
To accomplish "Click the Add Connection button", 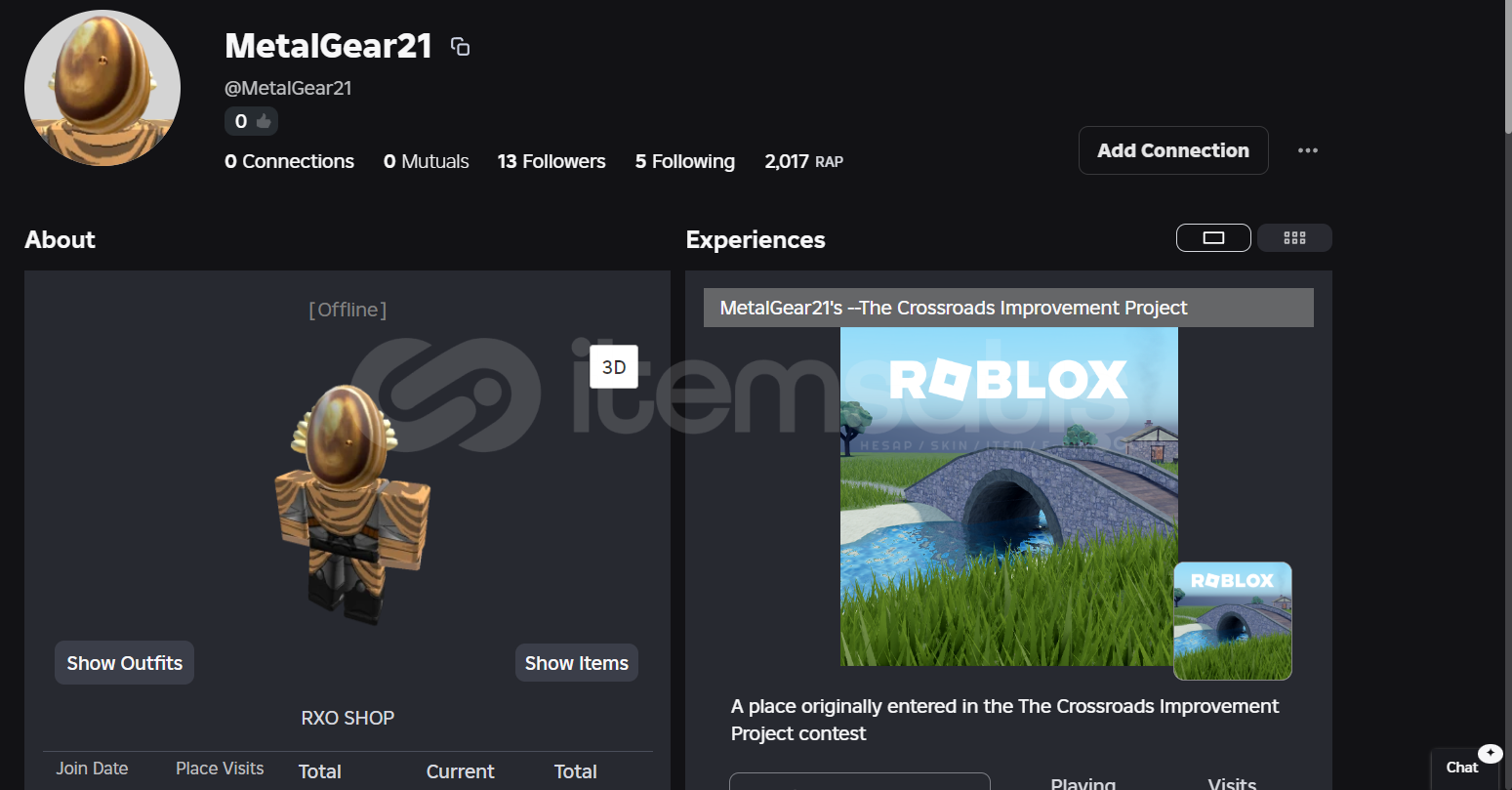I will click(x=1173, y=150).
